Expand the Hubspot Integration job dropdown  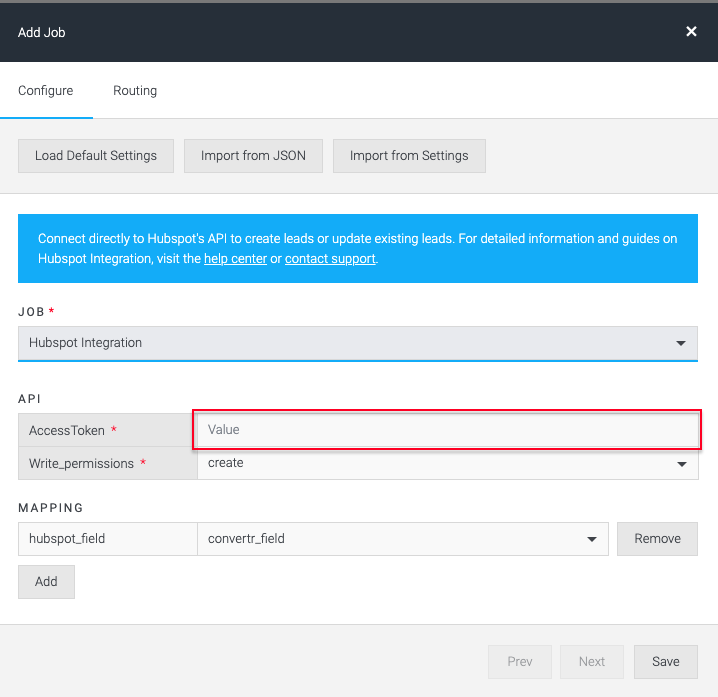click(358, 343)
